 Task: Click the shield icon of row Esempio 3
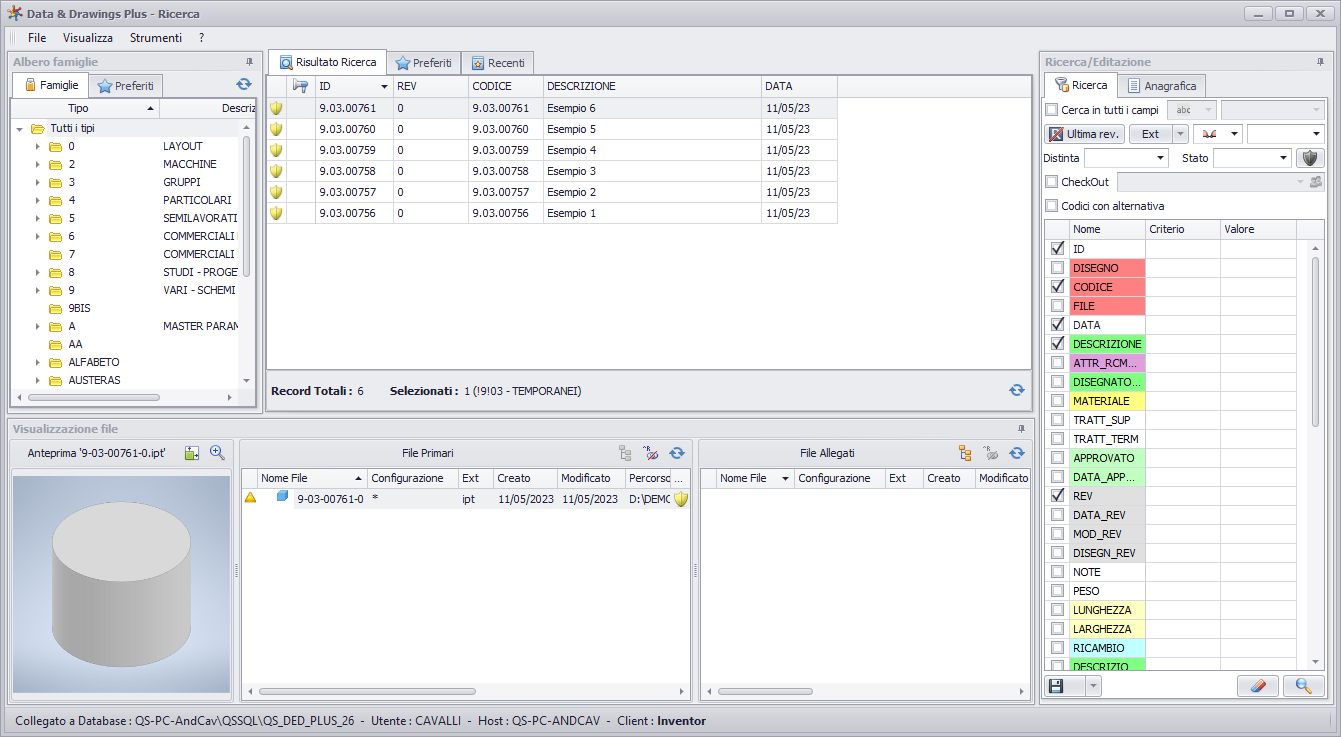pyautogui.click(x=276, y=171)
